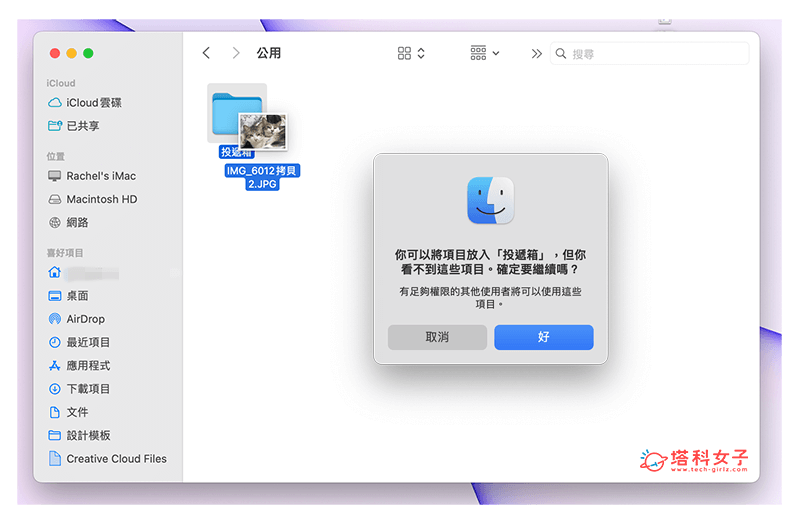Open 桌面 desktop folder

coord(68,296)
